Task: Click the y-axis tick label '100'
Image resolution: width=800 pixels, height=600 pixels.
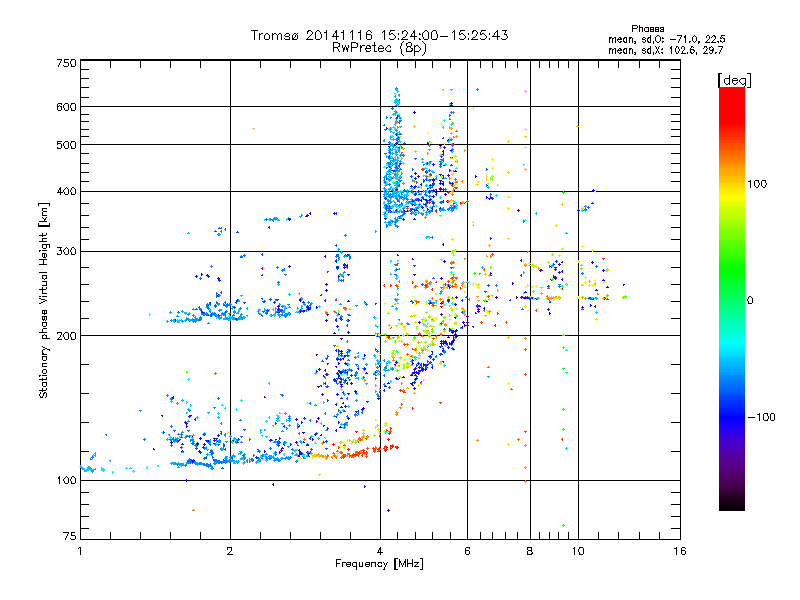Action: click(66, 481)
